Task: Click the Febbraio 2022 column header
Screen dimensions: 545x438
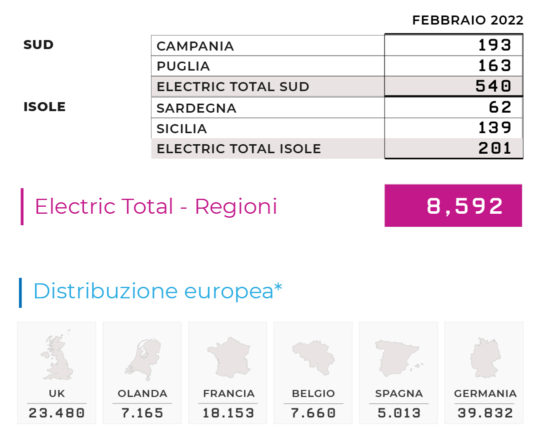Action: tap(467, 20)
